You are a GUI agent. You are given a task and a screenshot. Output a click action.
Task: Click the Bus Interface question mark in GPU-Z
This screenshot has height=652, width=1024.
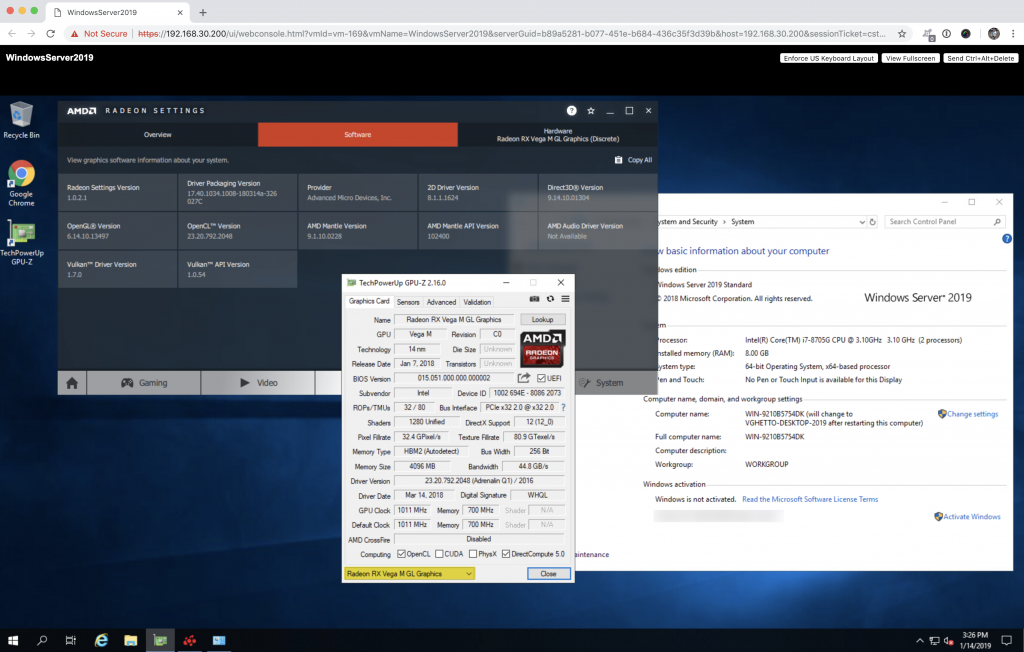click(x=563, y=408)
